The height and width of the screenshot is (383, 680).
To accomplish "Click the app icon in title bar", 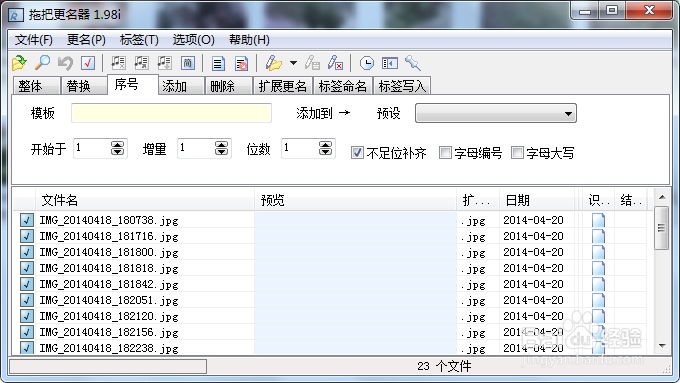I will tap(16, 15).
